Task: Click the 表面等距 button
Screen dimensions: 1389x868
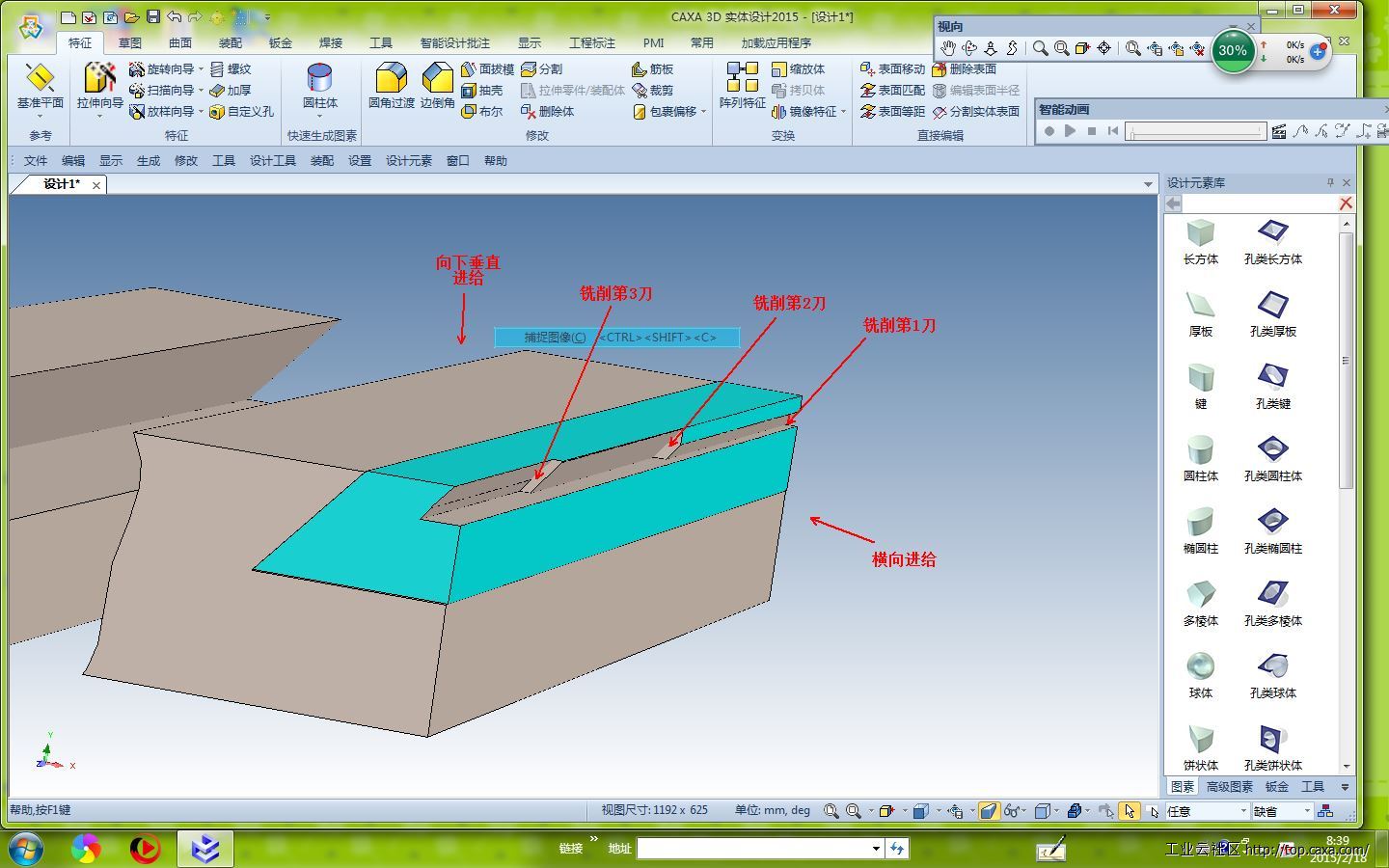Action: pos(892,112)
